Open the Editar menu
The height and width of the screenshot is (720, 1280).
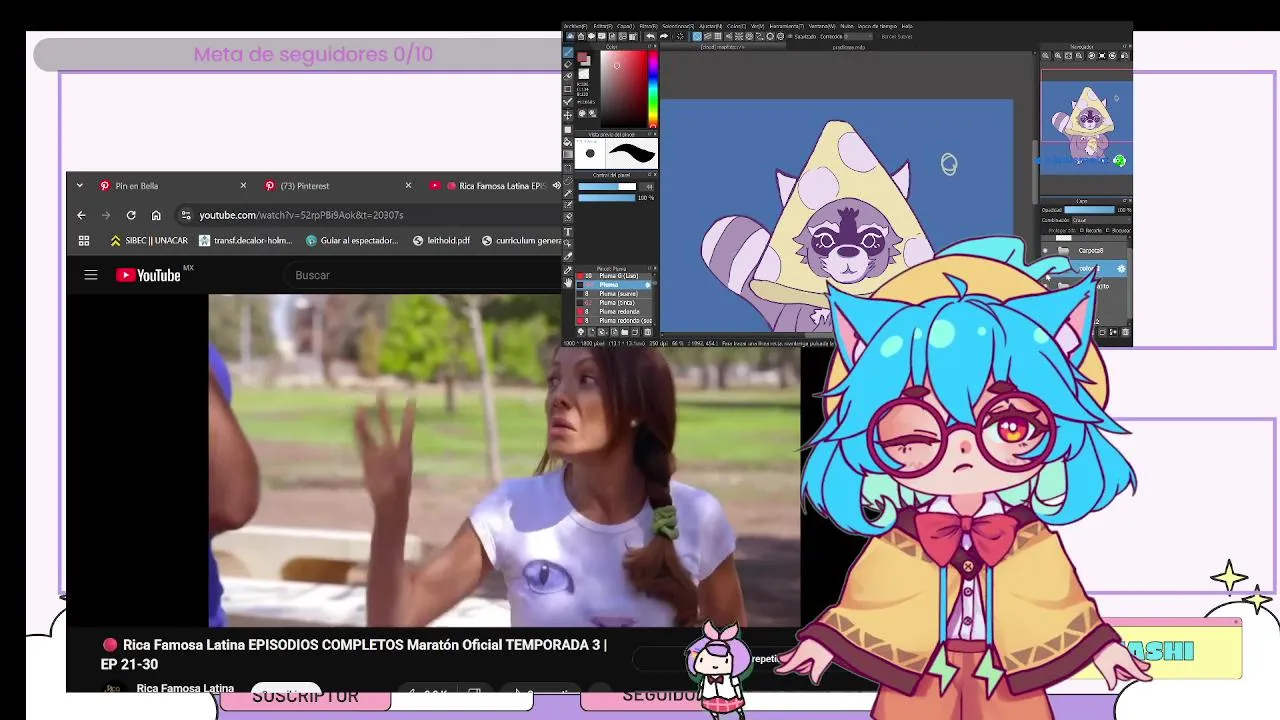tap(603, 26)
